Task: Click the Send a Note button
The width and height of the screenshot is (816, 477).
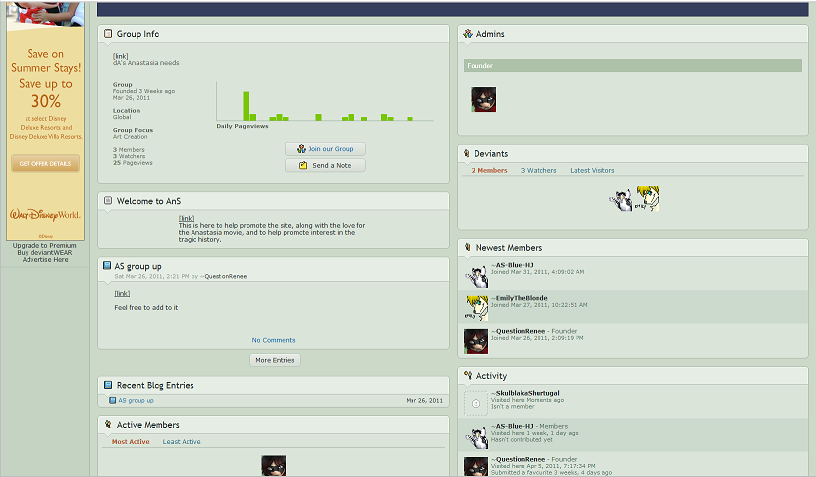Action: (325, 165)
